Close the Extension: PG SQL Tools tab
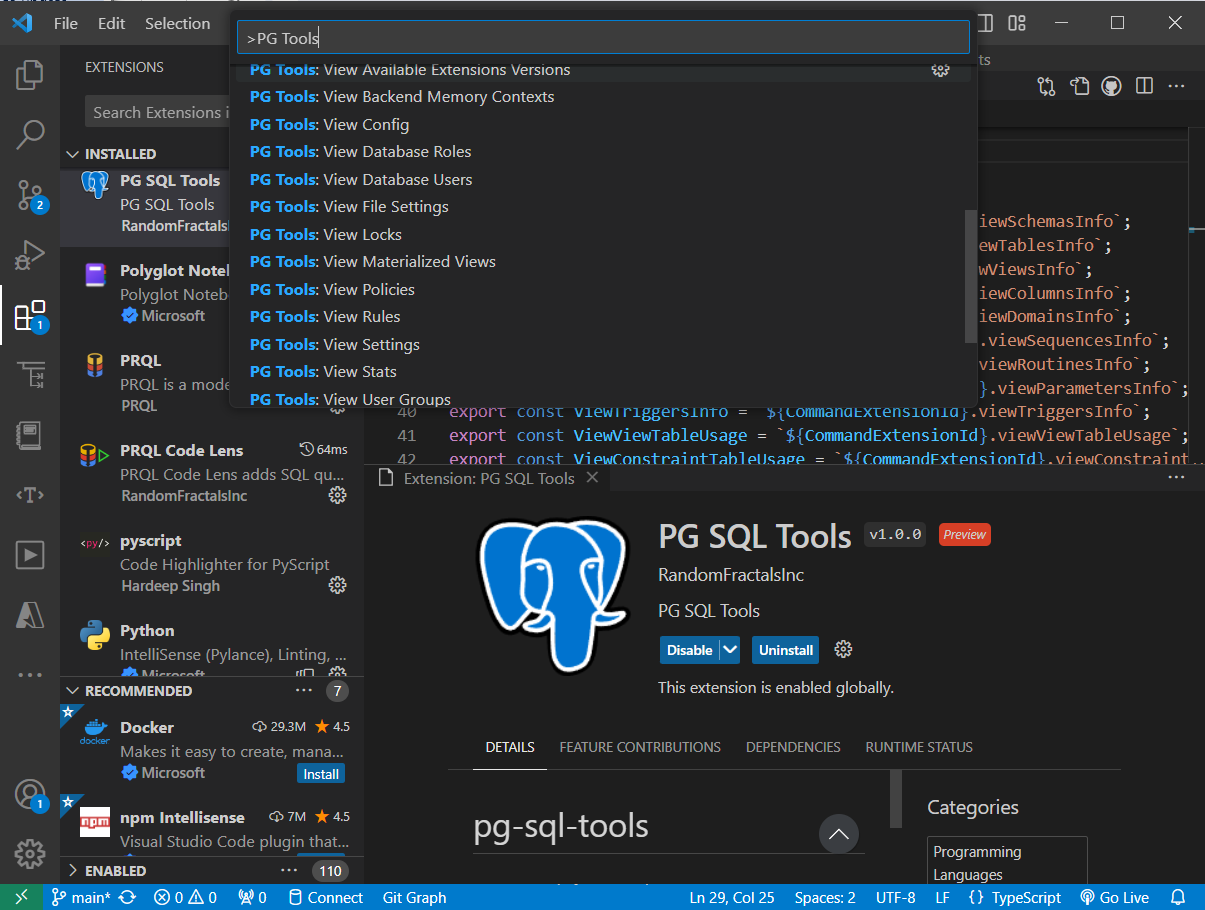Screen dimensions: 1205x910 [x=592, y=478]
